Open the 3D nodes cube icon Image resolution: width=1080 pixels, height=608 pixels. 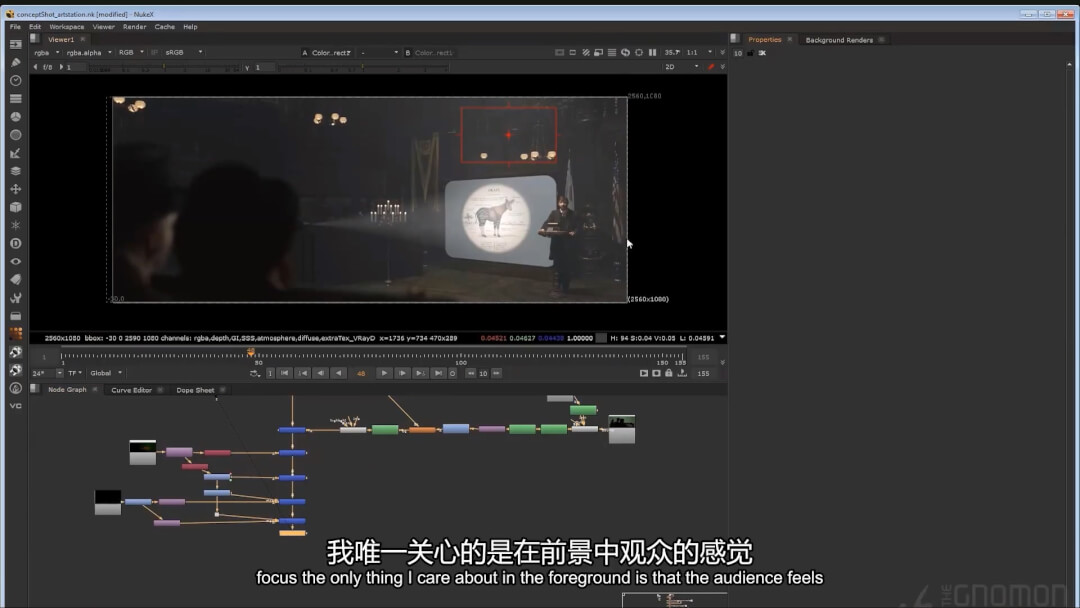[x=15, y=207]
